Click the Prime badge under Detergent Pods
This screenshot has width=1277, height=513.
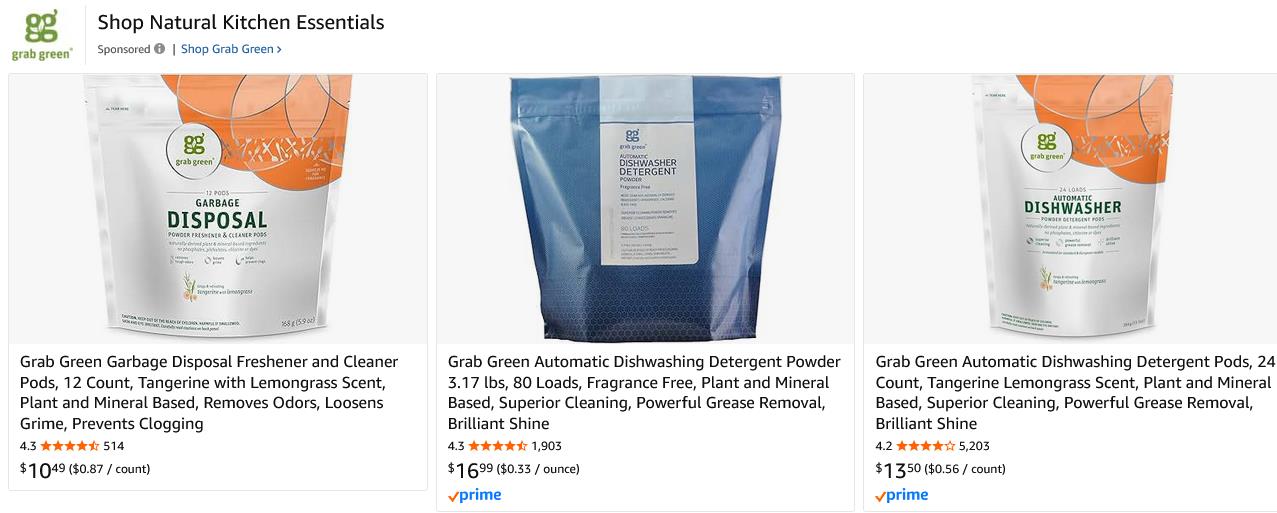902,495
